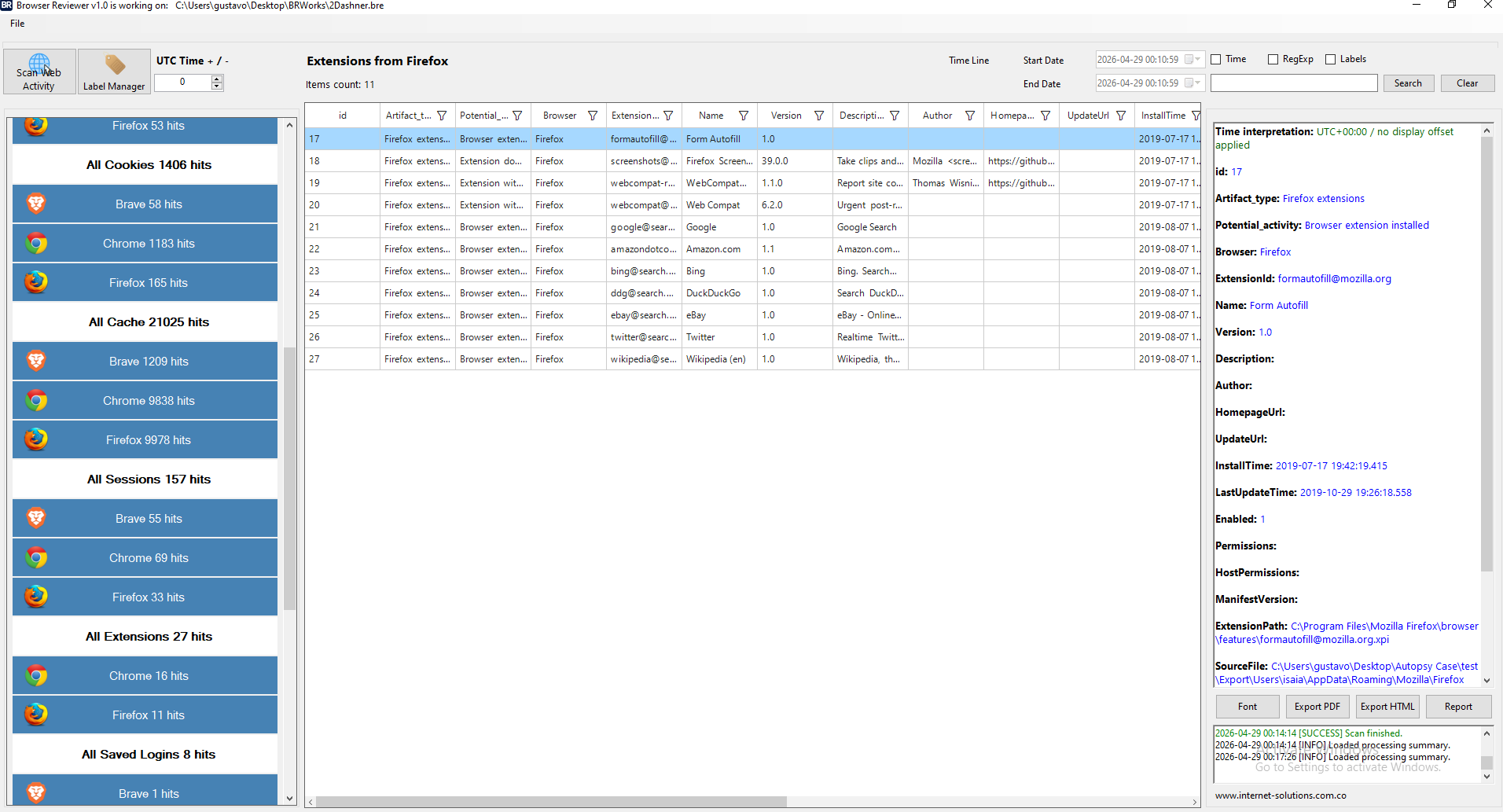Enable the Time checkbox
Image resolution: width=1503 pixels, height=812 pixels.
1216,59
